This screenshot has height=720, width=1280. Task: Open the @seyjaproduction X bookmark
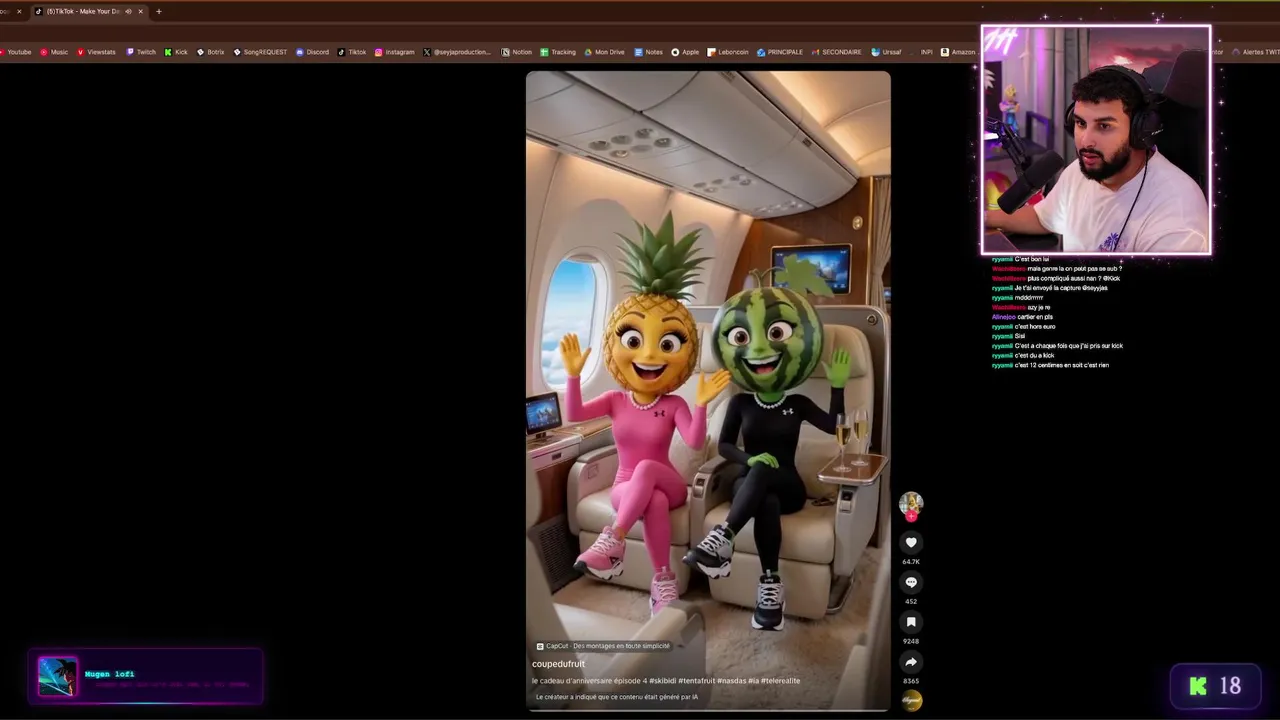click(x=457, y=52)
